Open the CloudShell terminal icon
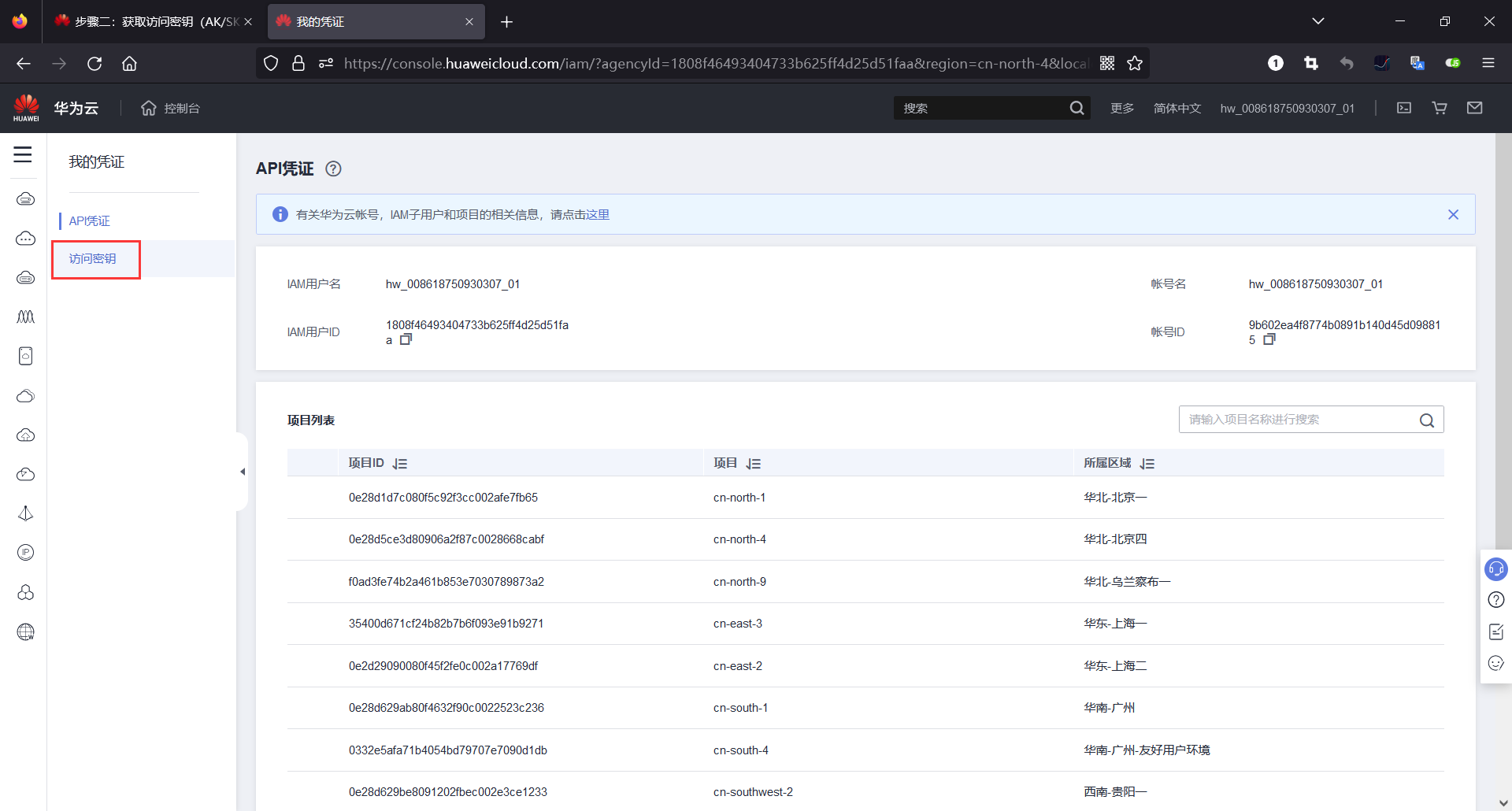The image size is (1512, 811). pyautogui.click(x=1404, y=108)
